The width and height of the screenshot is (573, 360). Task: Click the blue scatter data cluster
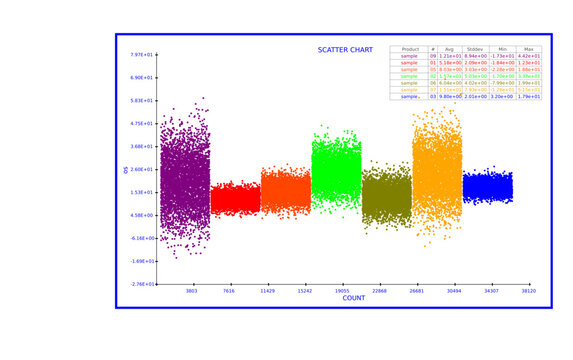click(487, 186)
